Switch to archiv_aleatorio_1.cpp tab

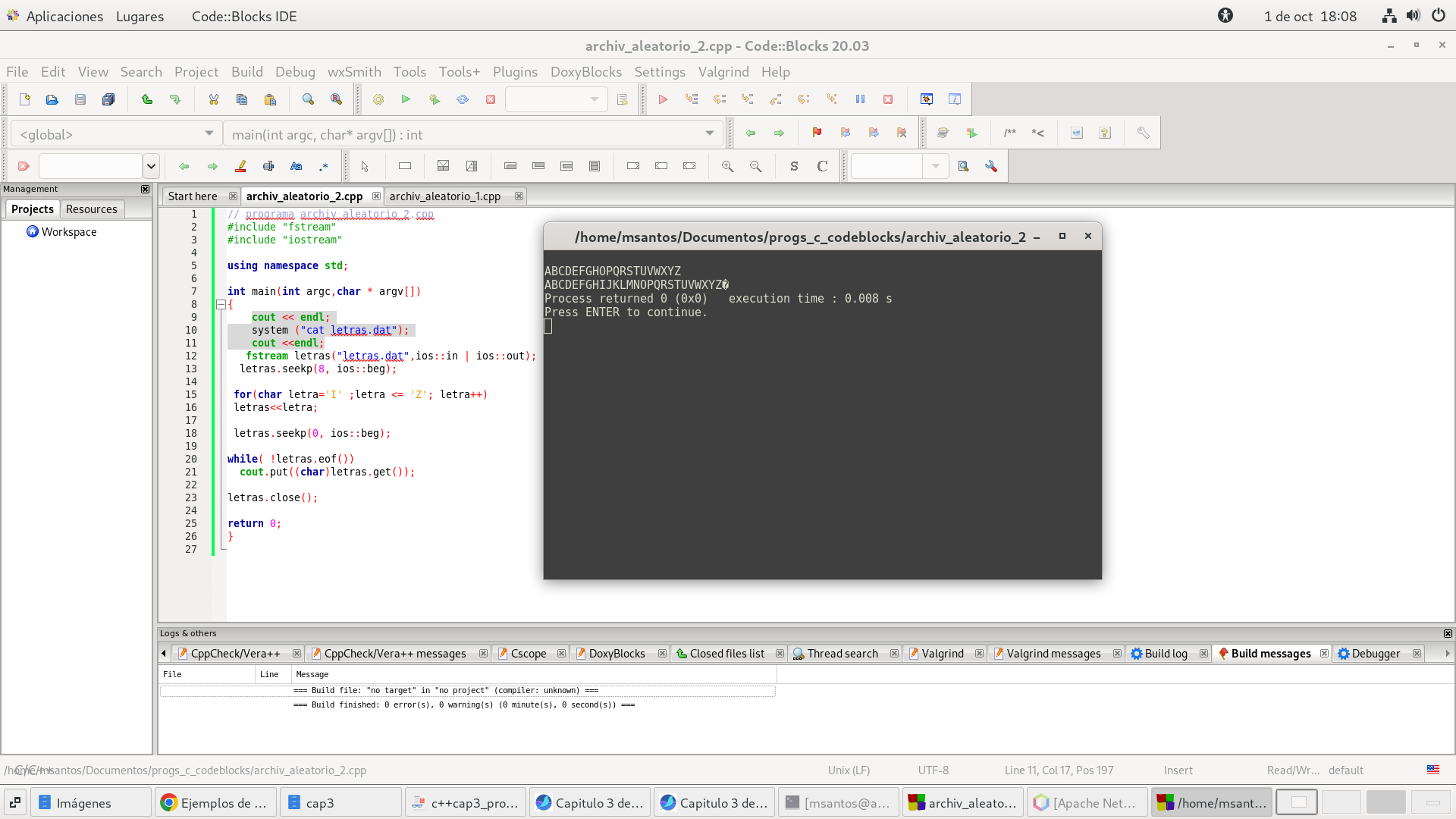point(445,196)
